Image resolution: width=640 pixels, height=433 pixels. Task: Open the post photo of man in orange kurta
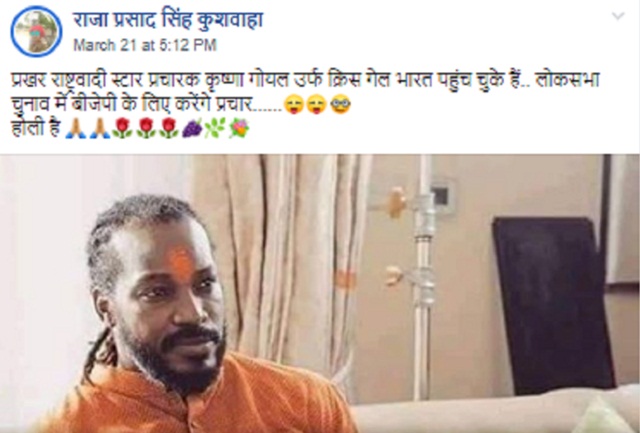[x=320, y=293]
